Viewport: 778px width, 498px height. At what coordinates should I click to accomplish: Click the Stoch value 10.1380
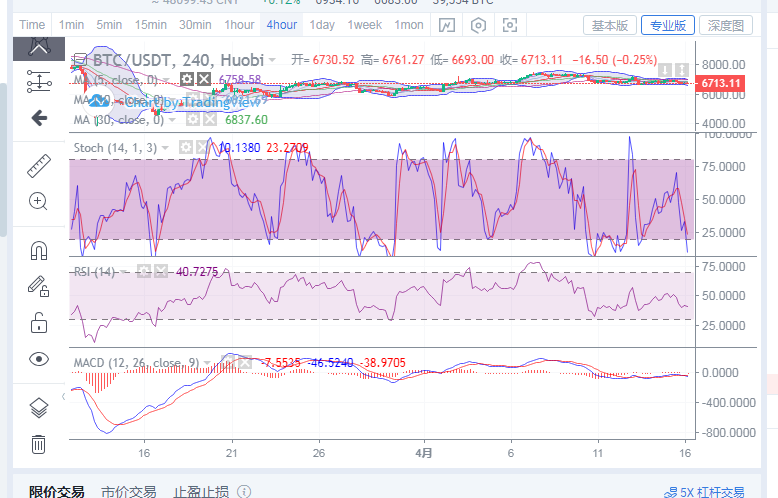coord(239,148)
